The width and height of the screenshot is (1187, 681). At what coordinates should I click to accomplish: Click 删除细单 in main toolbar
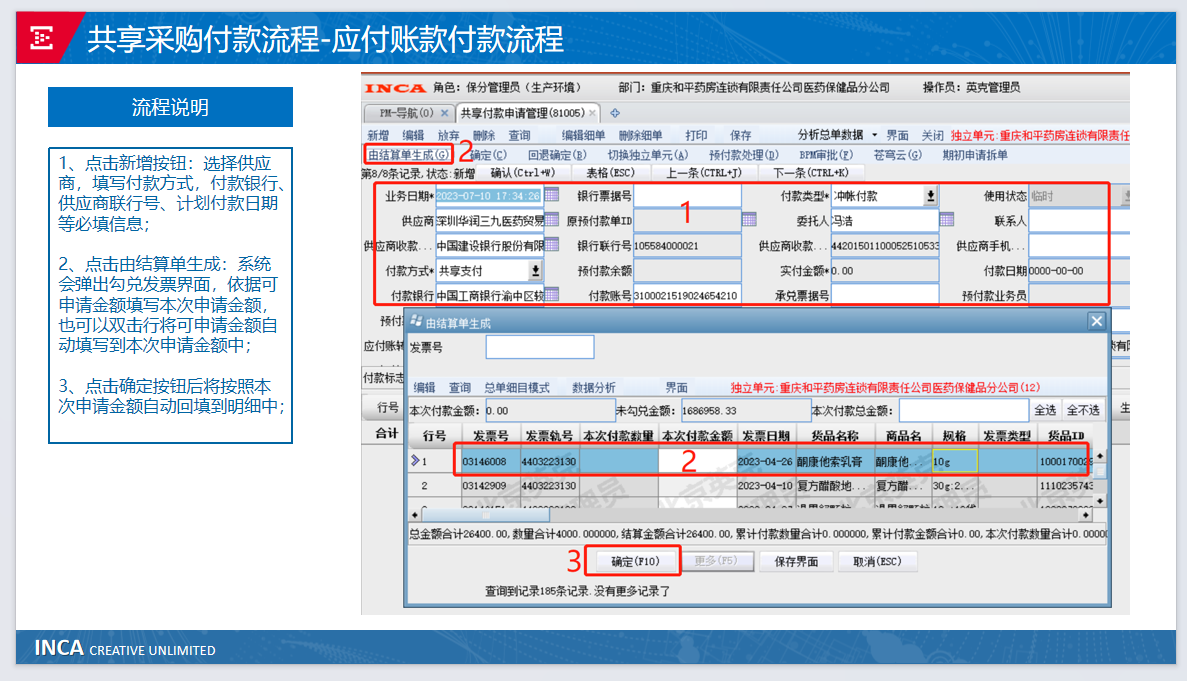[640, 135]
